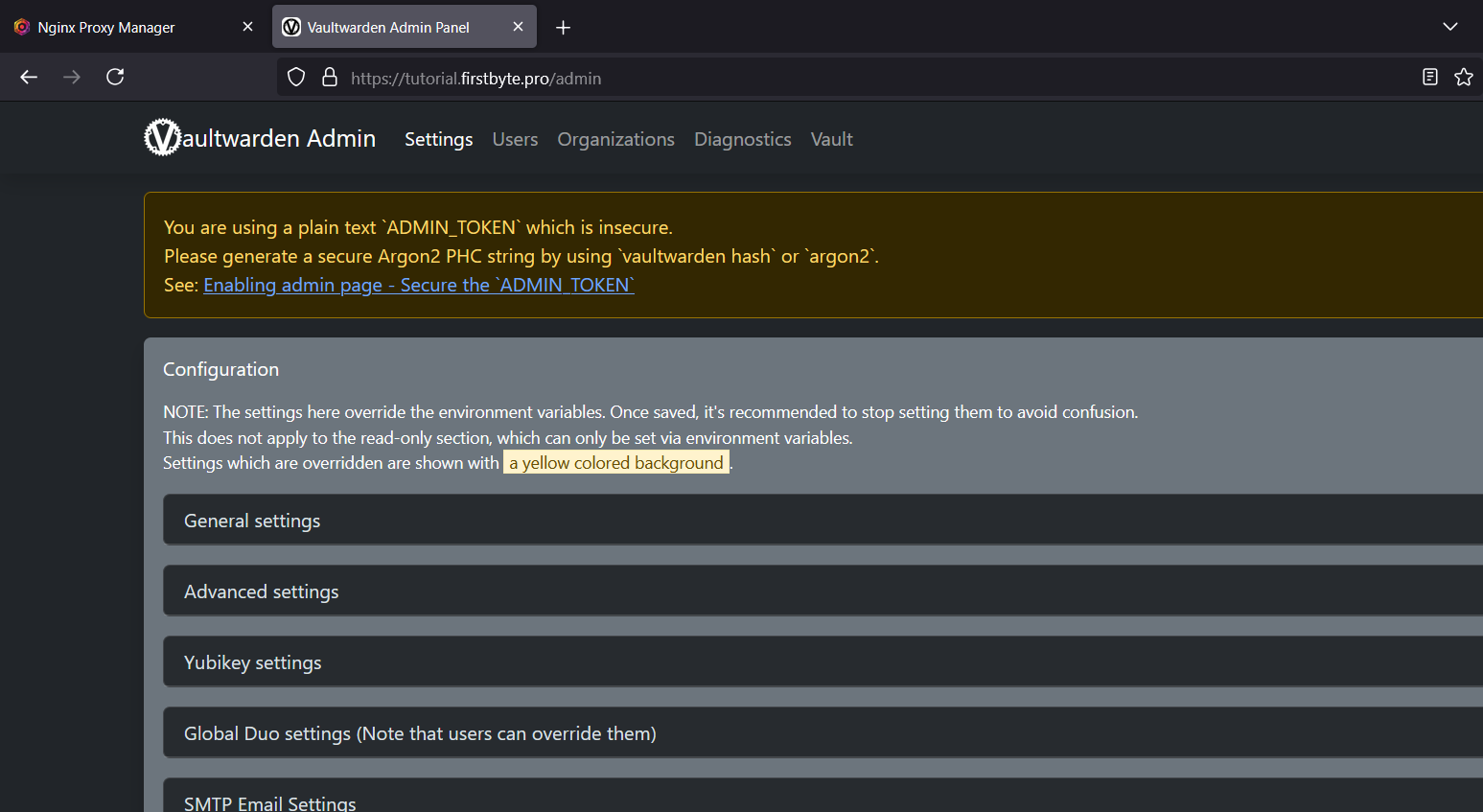Open the Secure ADMIN_TOKEN documentation link

click(x=419, y=285)
